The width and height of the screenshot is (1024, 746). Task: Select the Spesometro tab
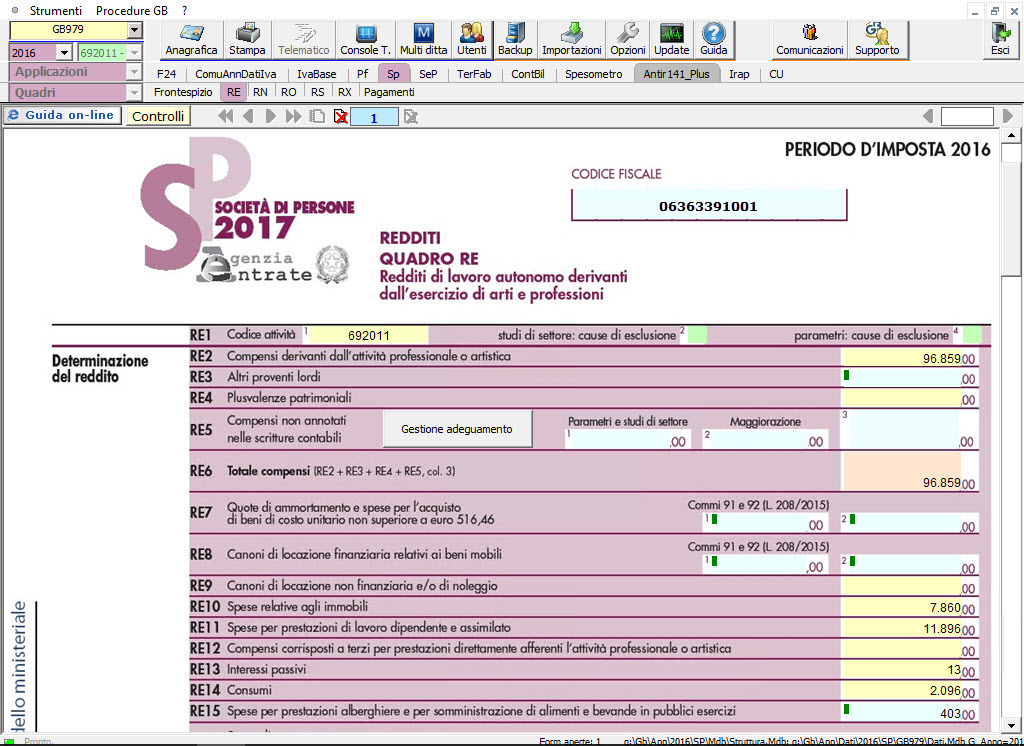click(x=594, y=74)
